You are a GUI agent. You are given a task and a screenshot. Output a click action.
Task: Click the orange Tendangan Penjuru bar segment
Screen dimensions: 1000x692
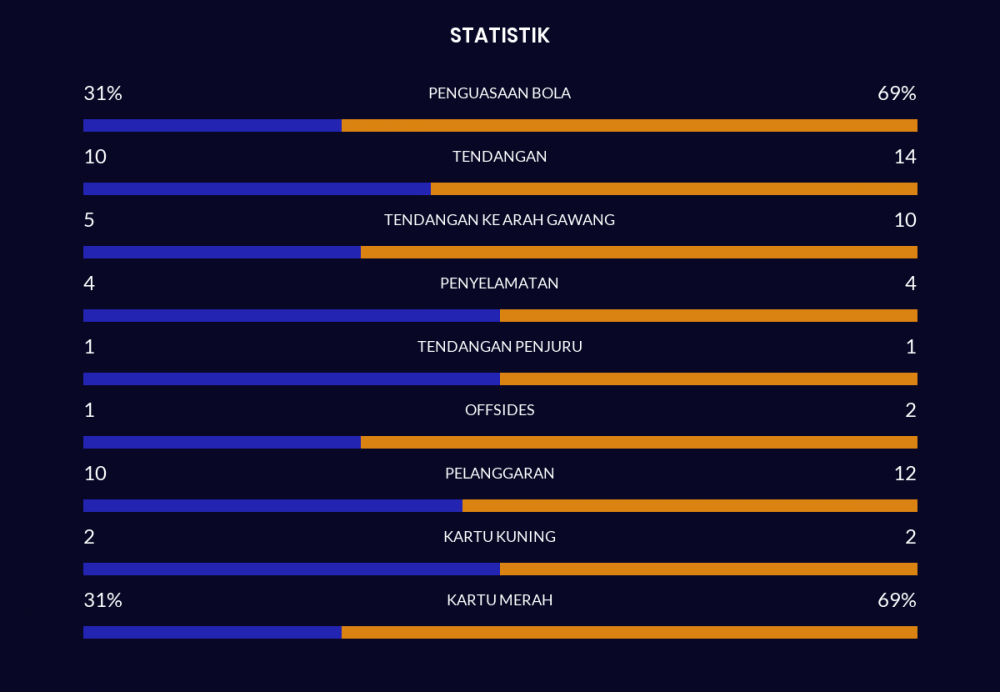(708, 379)
